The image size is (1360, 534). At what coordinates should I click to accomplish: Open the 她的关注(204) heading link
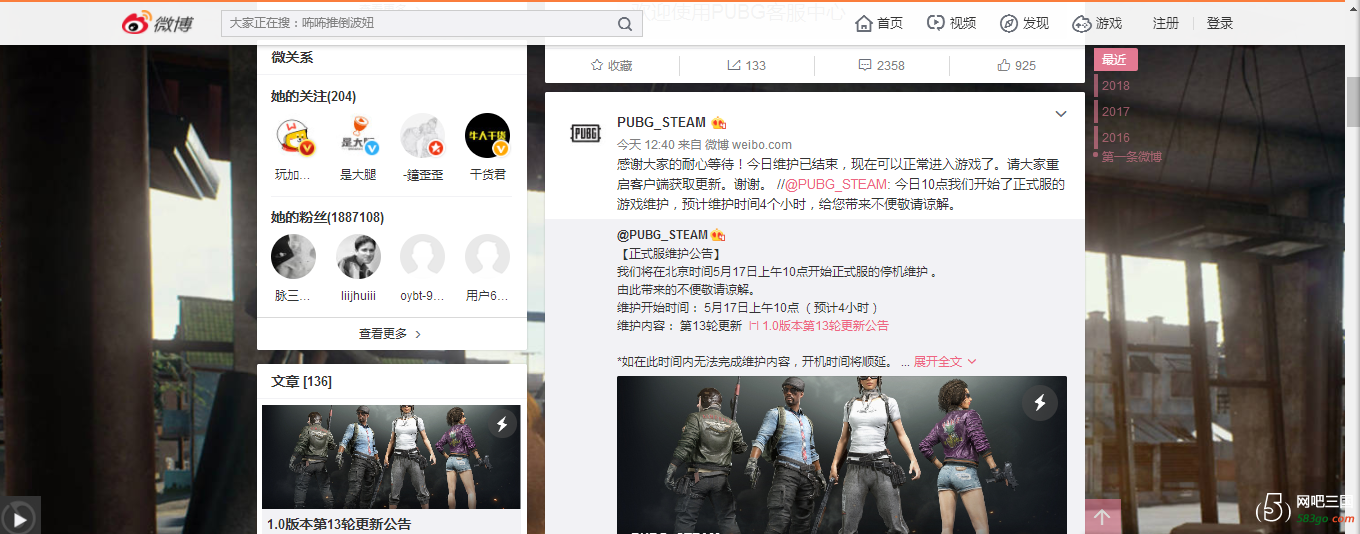313,96
